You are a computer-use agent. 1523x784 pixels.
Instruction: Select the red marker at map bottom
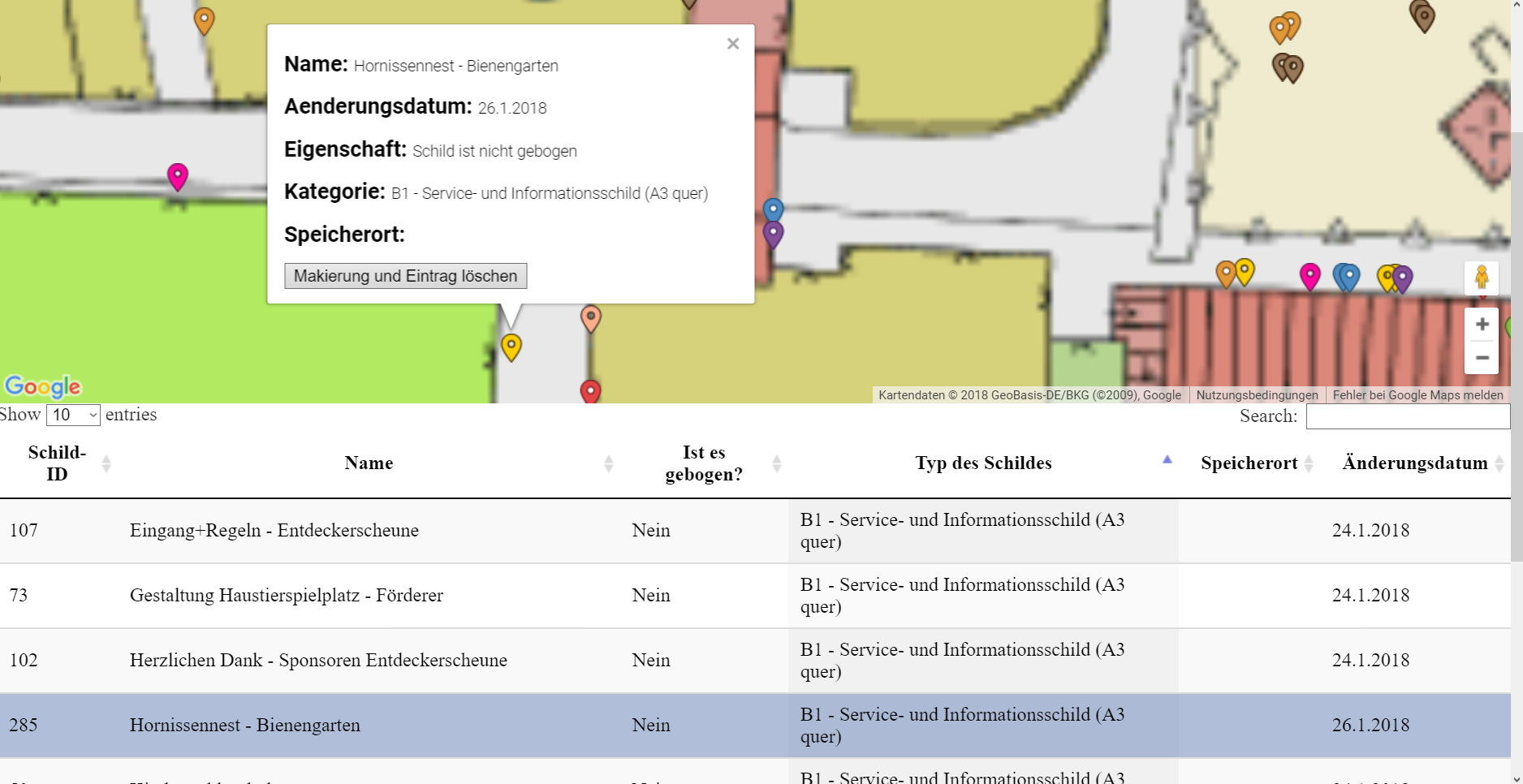590,391
